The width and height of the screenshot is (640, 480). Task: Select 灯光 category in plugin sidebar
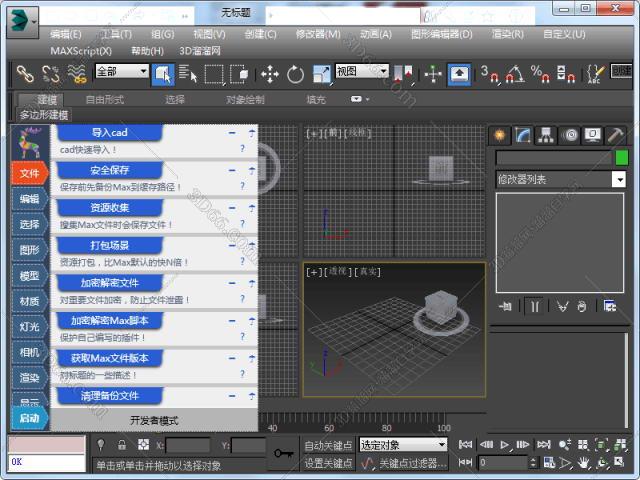click(x=30, y=327)
